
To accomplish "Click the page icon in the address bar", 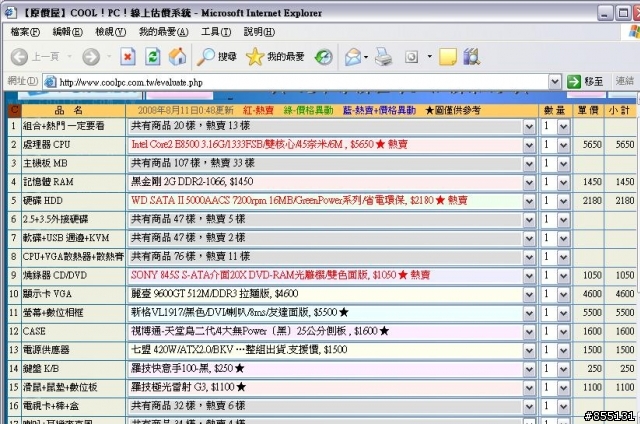I will [x=50, y=82].
